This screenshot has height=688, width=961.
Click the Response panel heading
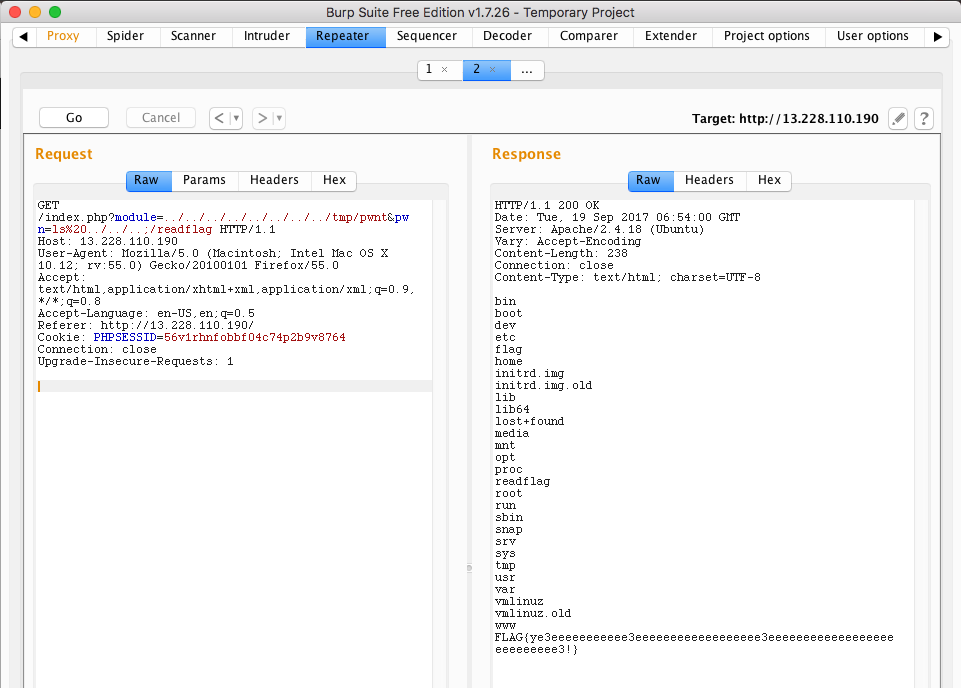(x=526, y=154)
